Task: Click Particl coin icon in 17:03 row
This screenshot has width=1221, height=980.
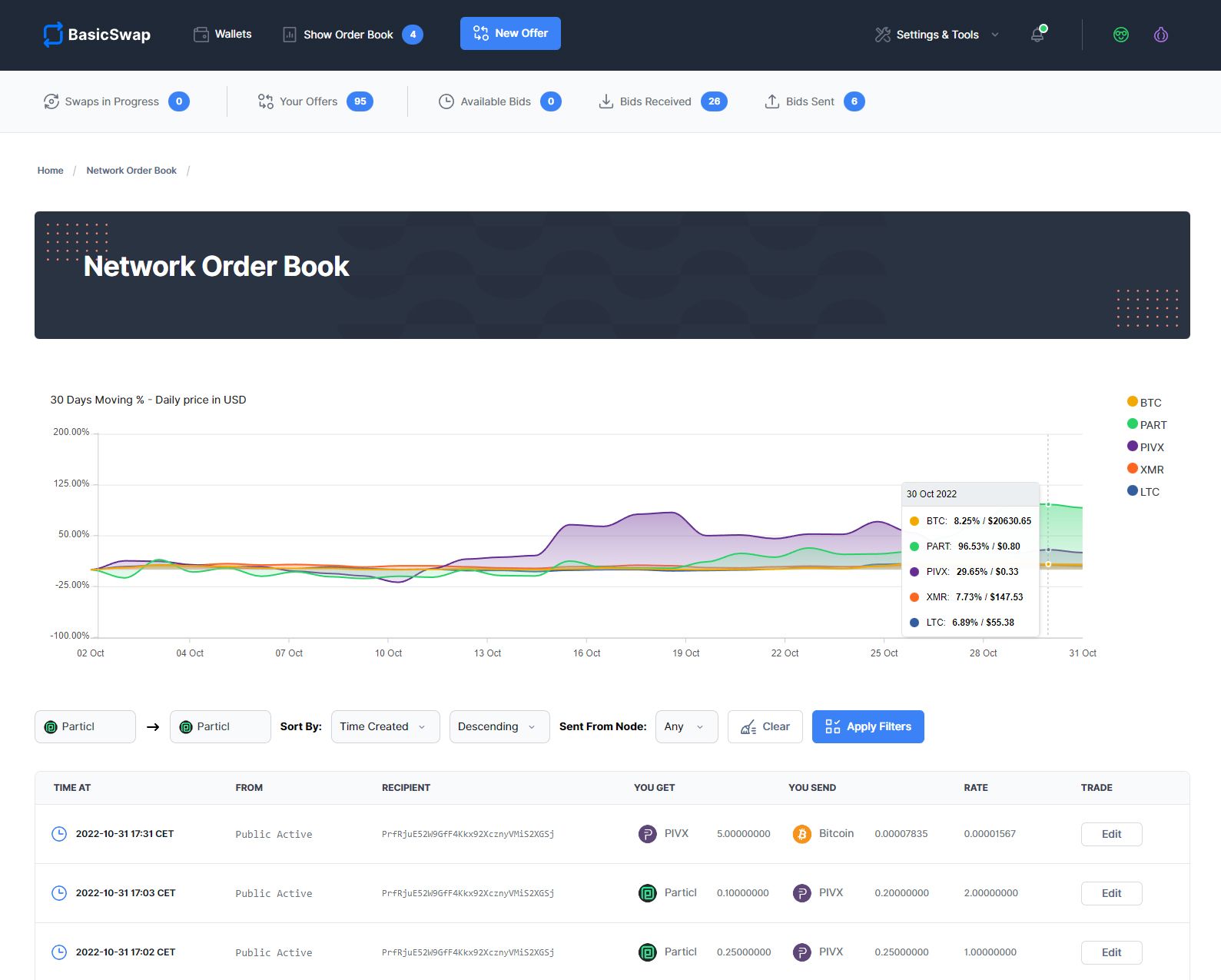Action: [x=648, y=893]
